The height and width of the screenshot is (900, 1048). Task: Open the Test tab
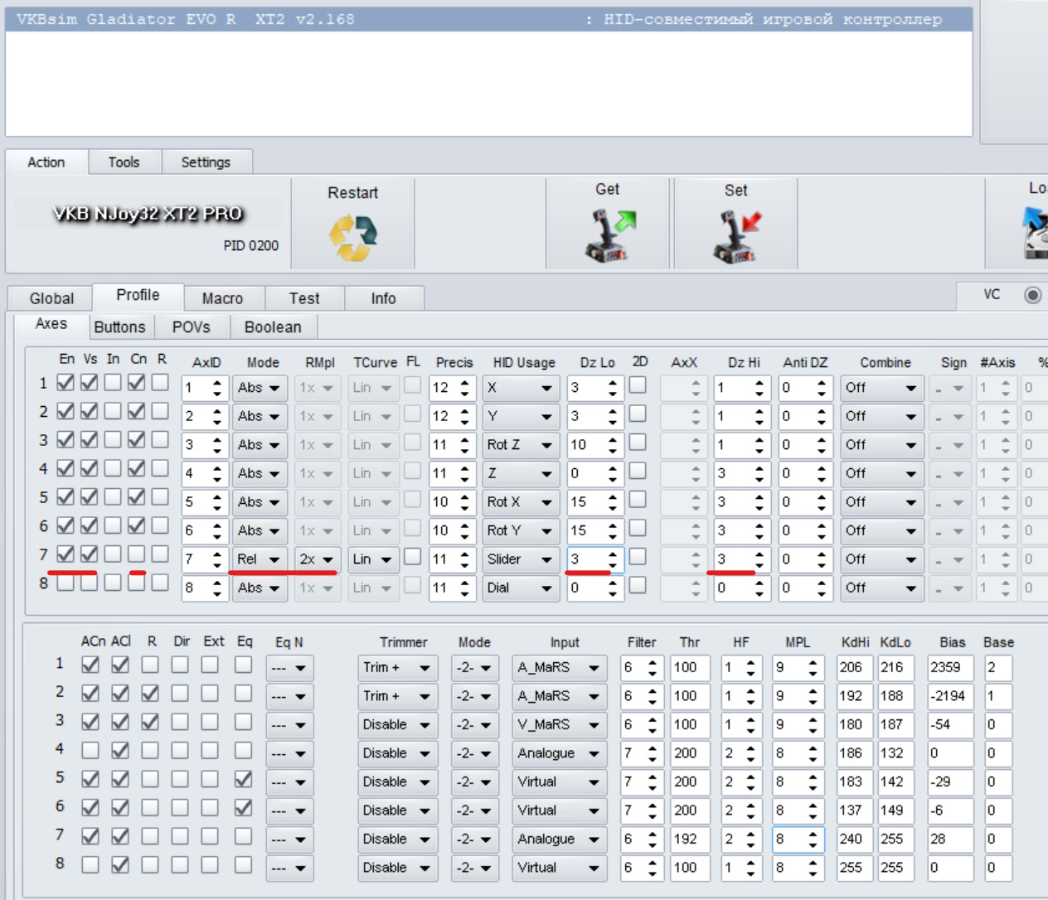coord(304,299)
